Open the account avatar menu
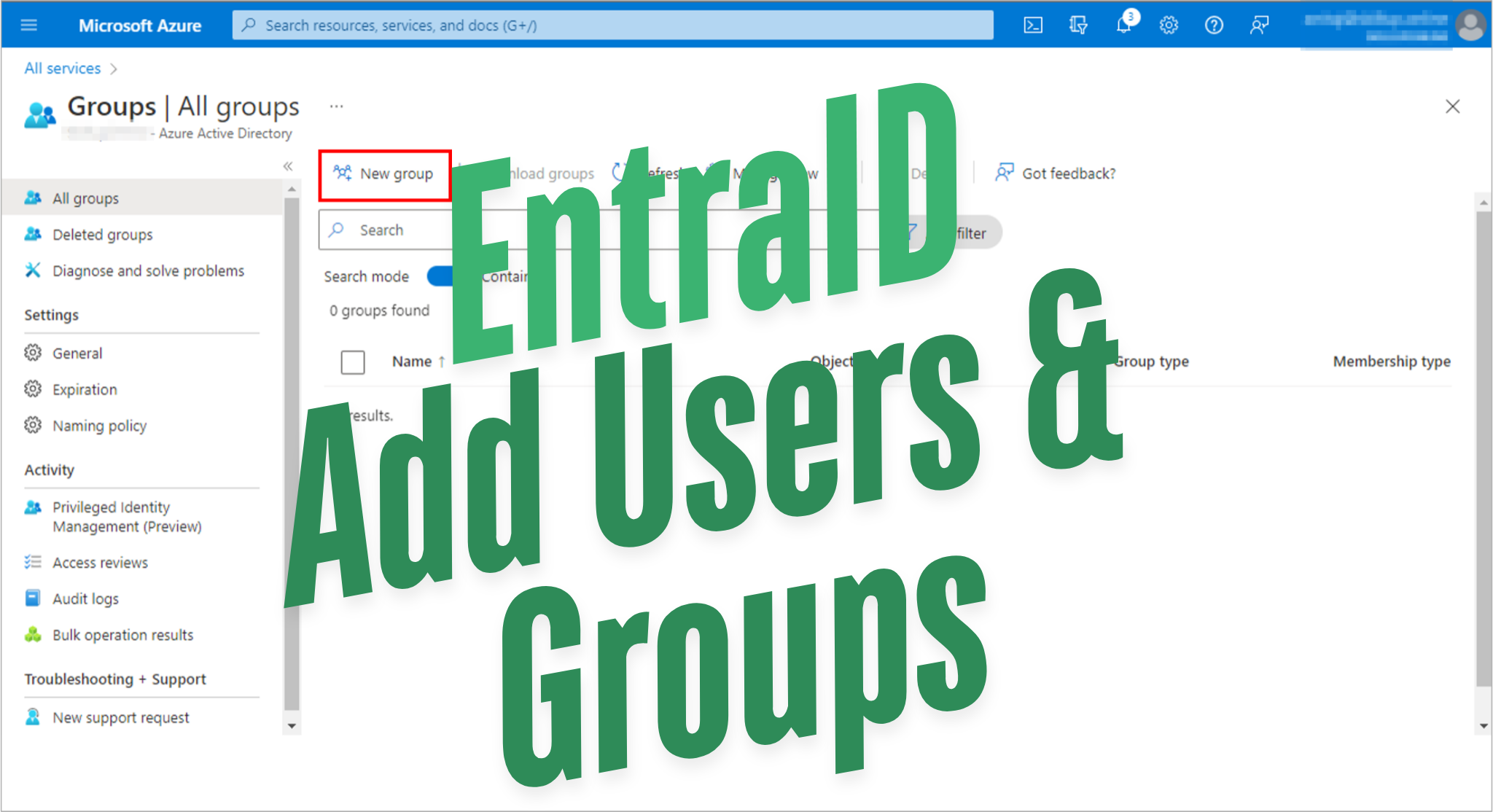The width and height of the screenshot is (1493, 812). pyautogui.click(x=1470, y=26)
